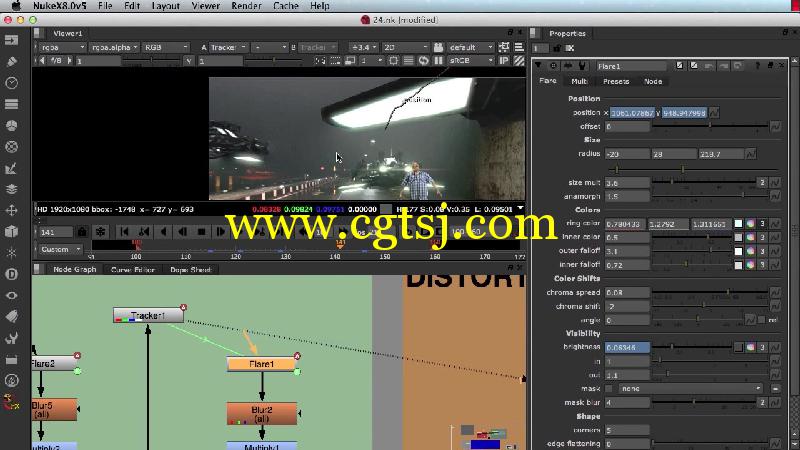This screenshot has width=800, height=450.
Task: Switch to the Dope Sheet tab
Action: pos(190,269)
